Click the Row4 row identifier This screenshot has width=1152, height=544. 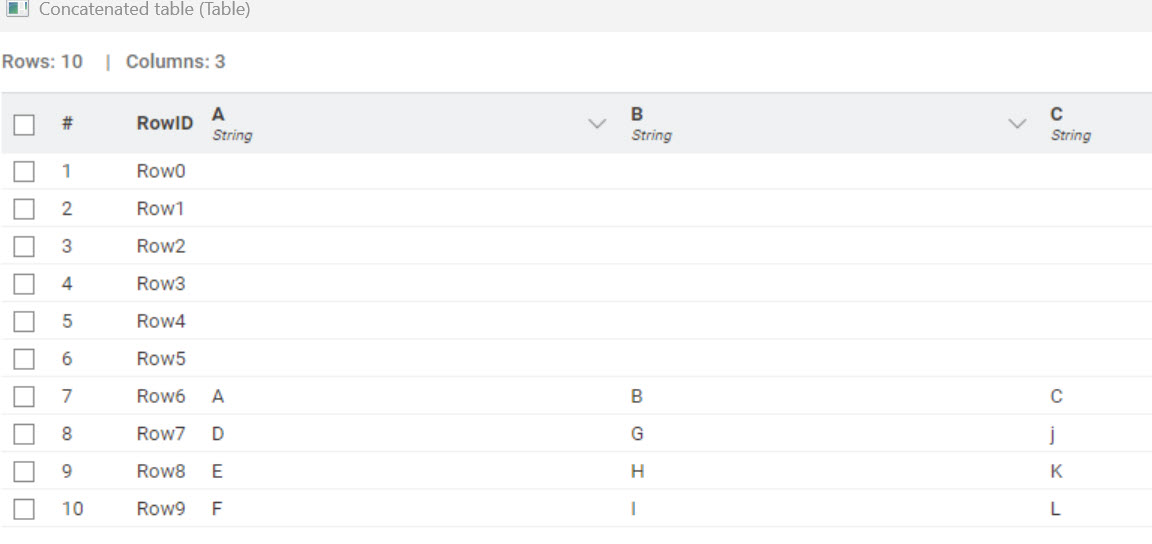click(161, 322)
